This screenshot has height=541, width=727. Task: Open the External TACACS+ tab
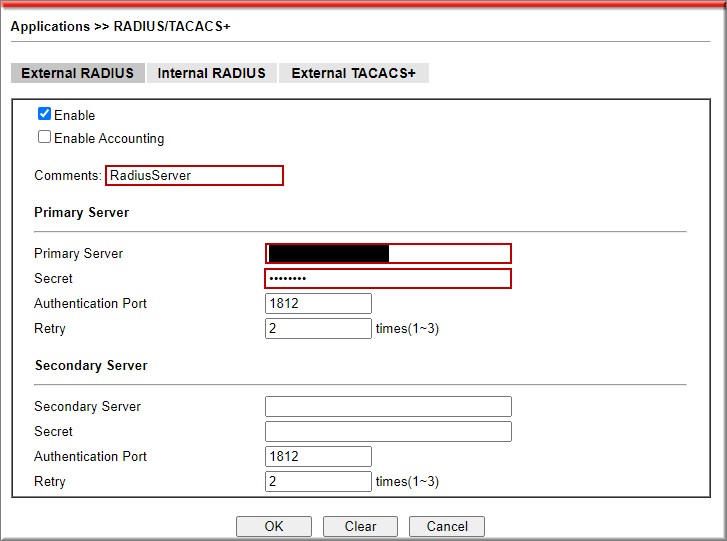(353, 73)
